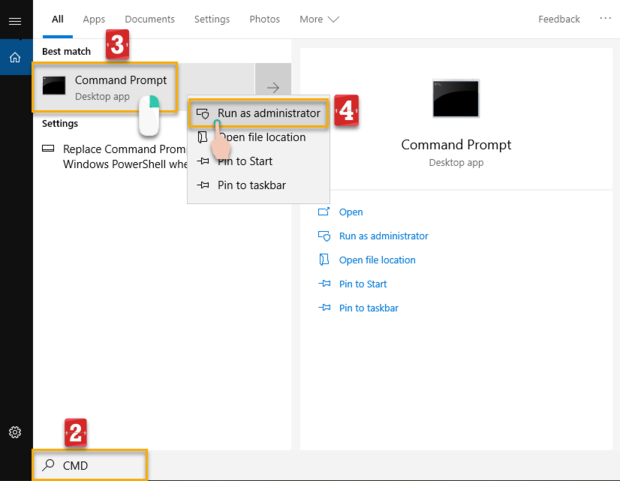Switch to the Apps tab
The width and height of the screenshot is (620, 481).
(94, 19)
